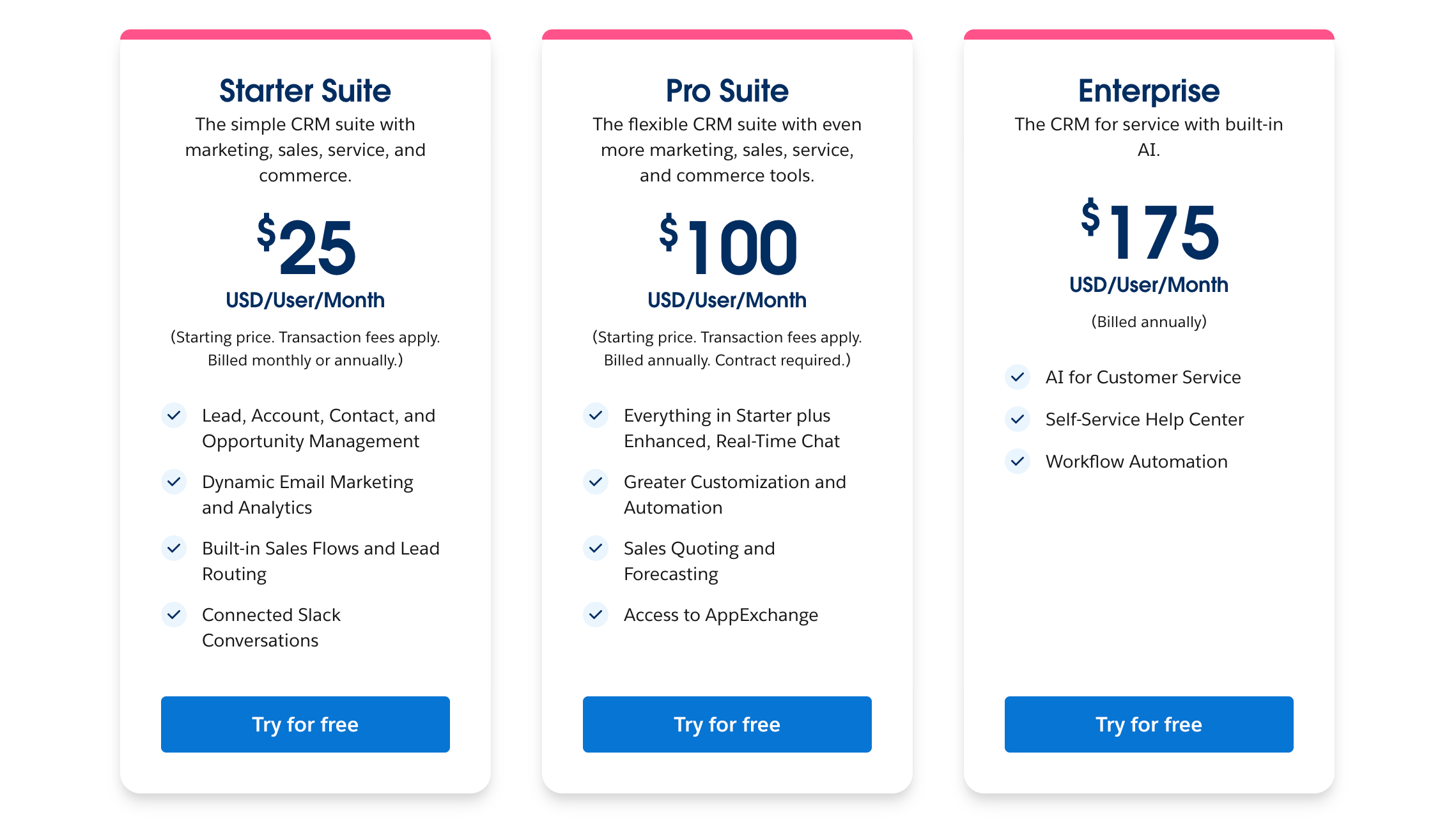
Task: Click Try for free under Pro Suite
Action: point(727,724)
